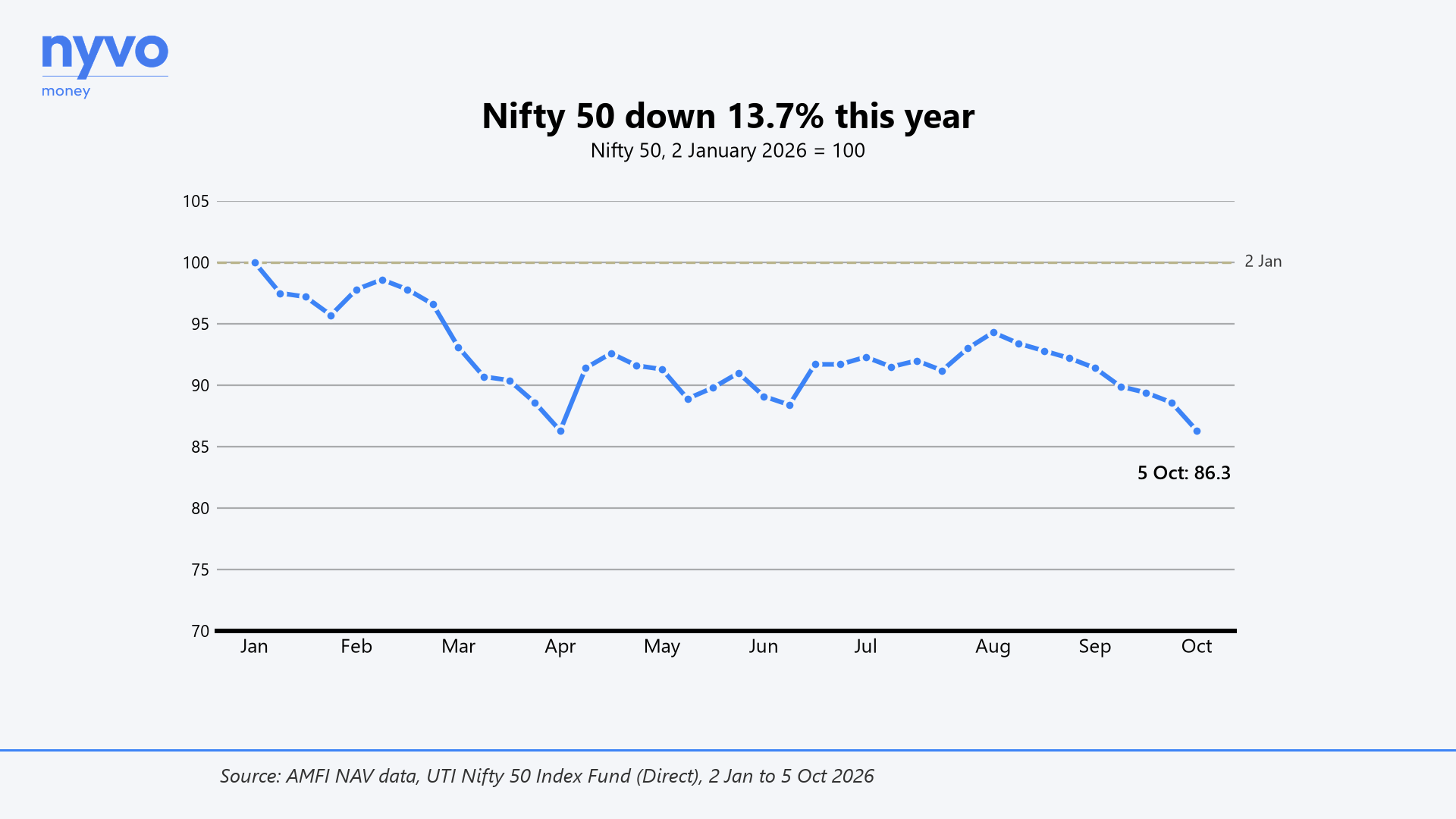Click the nyvo money logo
This screenshot has width=1456, height=819.
coord(105,67)
